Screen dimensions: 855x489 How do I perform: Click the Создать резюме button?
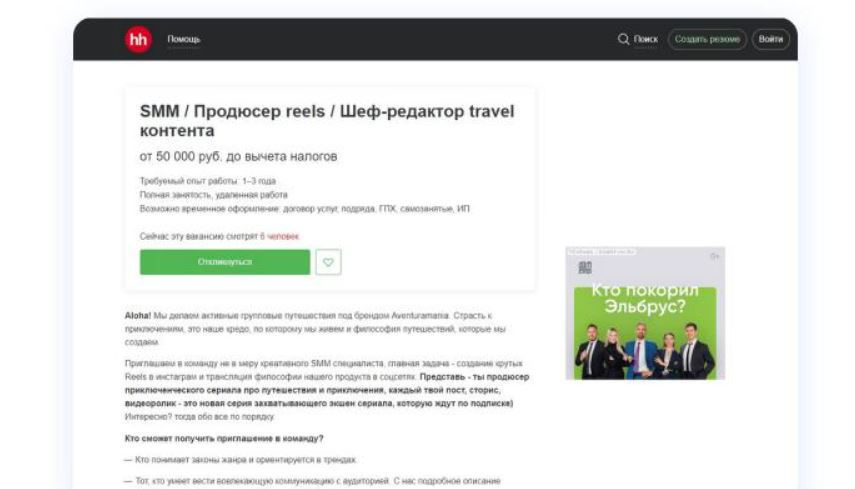[707, 39]
